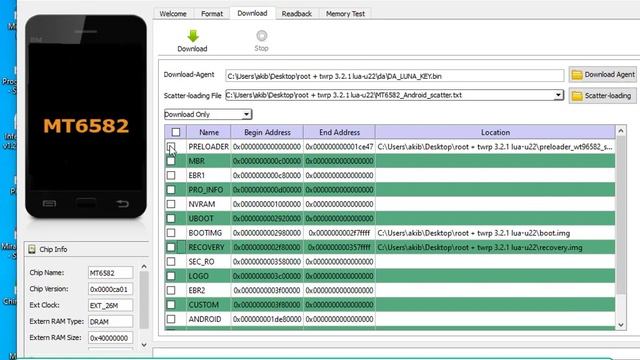
Task: Click the partition table scroll-up arrow
Action: [621, 131]
